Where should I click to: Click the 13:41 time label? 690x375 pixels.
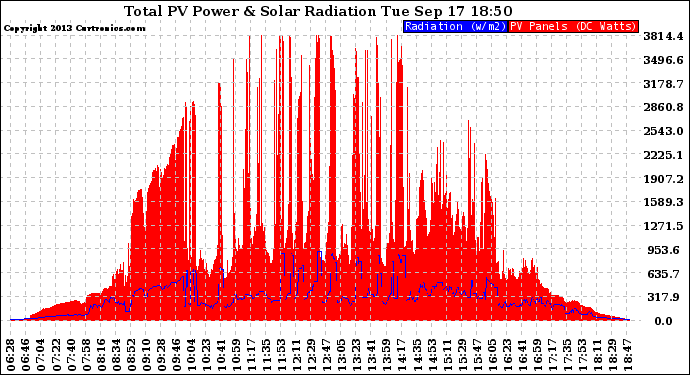(372, 355)
